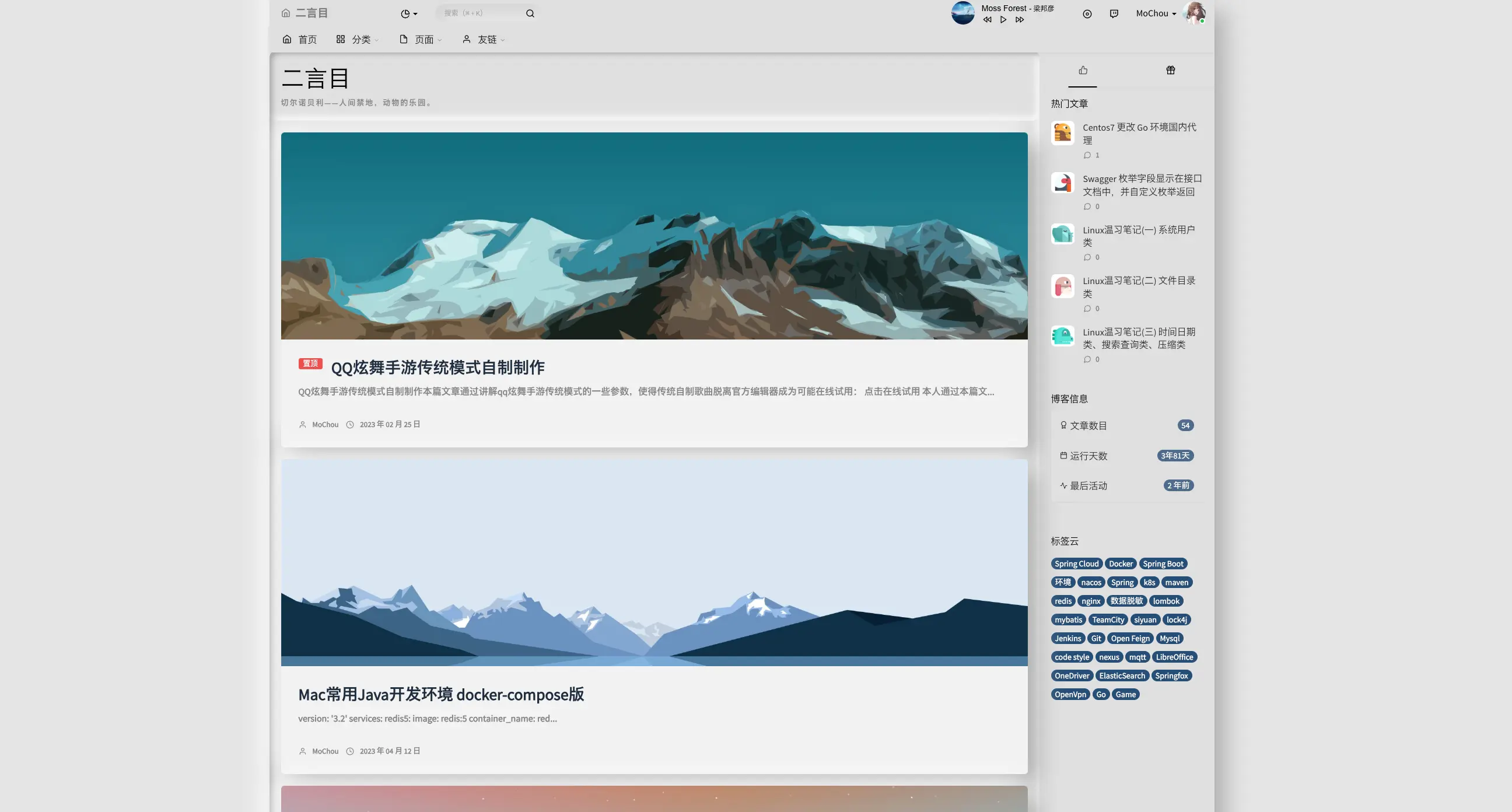Open Swagger 枚举字段 article link
The height and width of the screenshot is (812, 1512).
(1142, 185)
